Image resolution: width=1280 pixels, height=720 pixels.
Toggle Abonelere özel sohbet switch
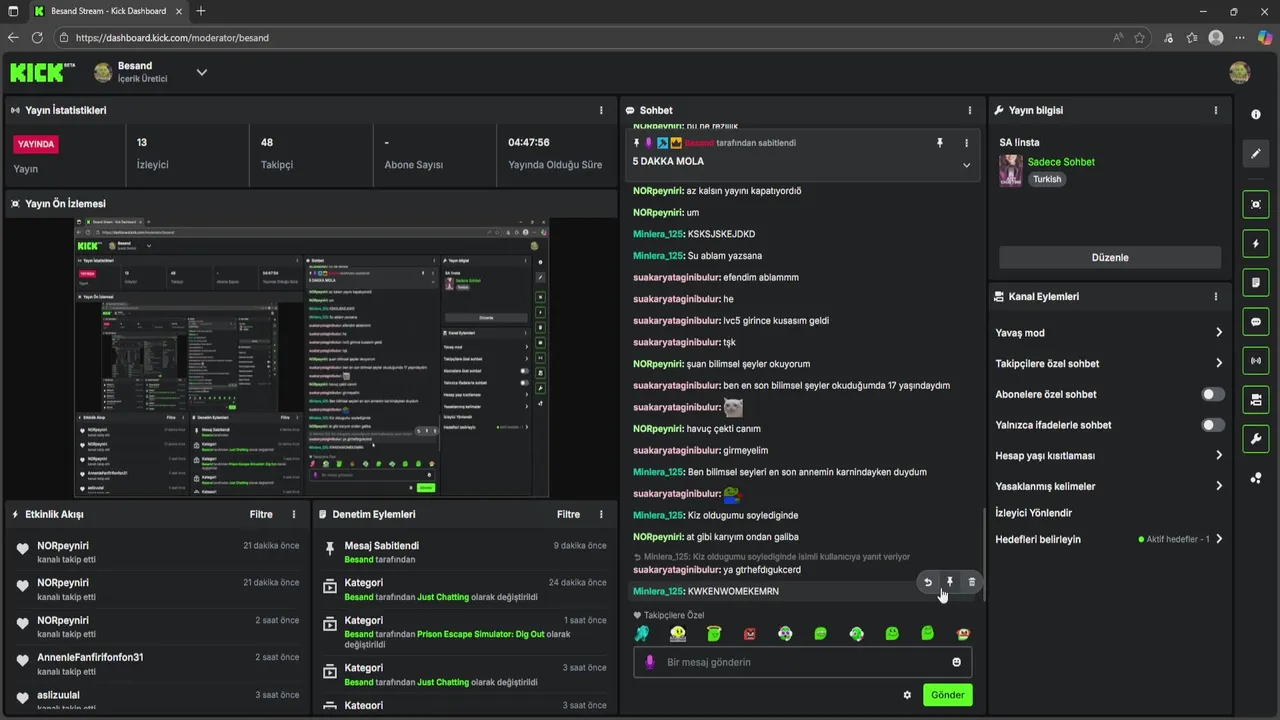pyautogui.click(x=1213, y=394)
